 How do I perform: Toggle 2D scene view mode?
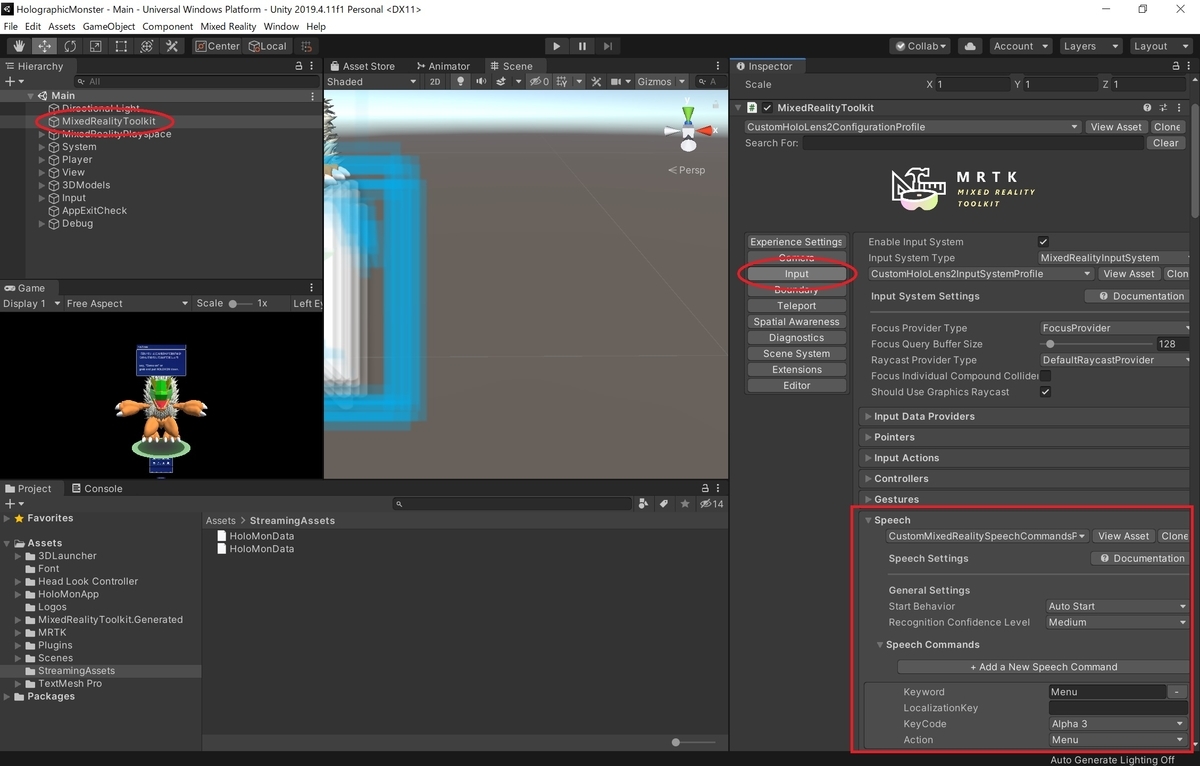(x=435, y=82)
